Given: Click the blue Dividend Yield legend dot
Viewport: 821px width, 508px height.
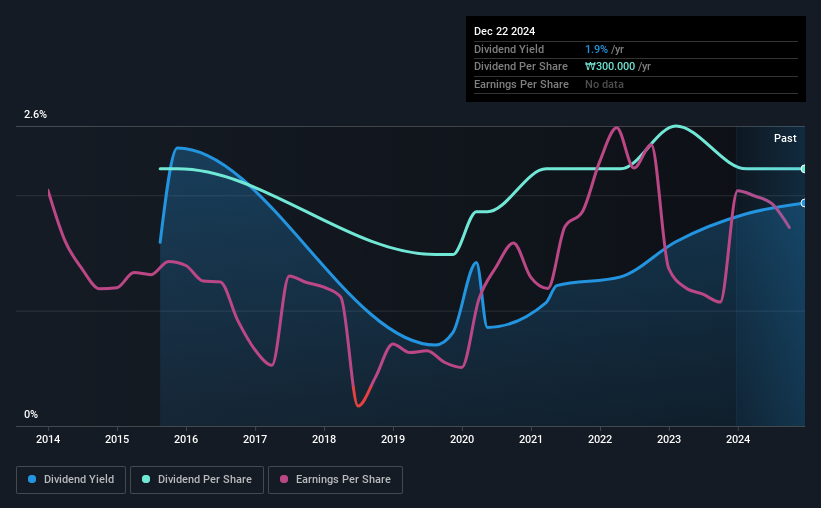Looking at the screenshot, I should pos(32,479).
